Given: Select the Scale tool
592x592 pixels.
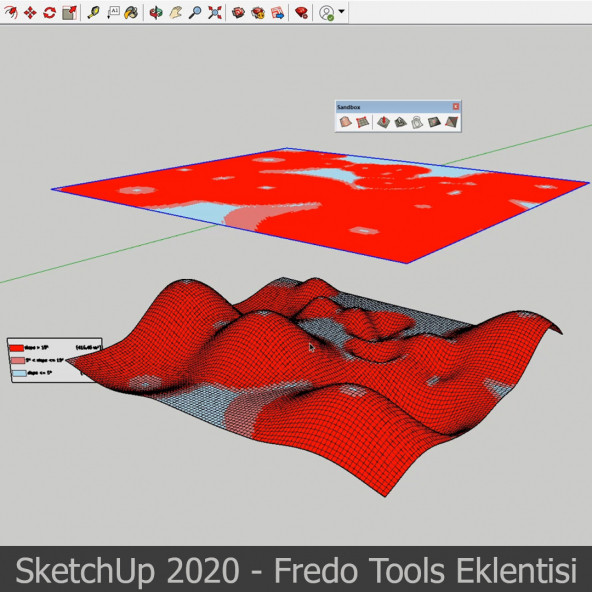Looking at the screenshot, I should (69, 12).
